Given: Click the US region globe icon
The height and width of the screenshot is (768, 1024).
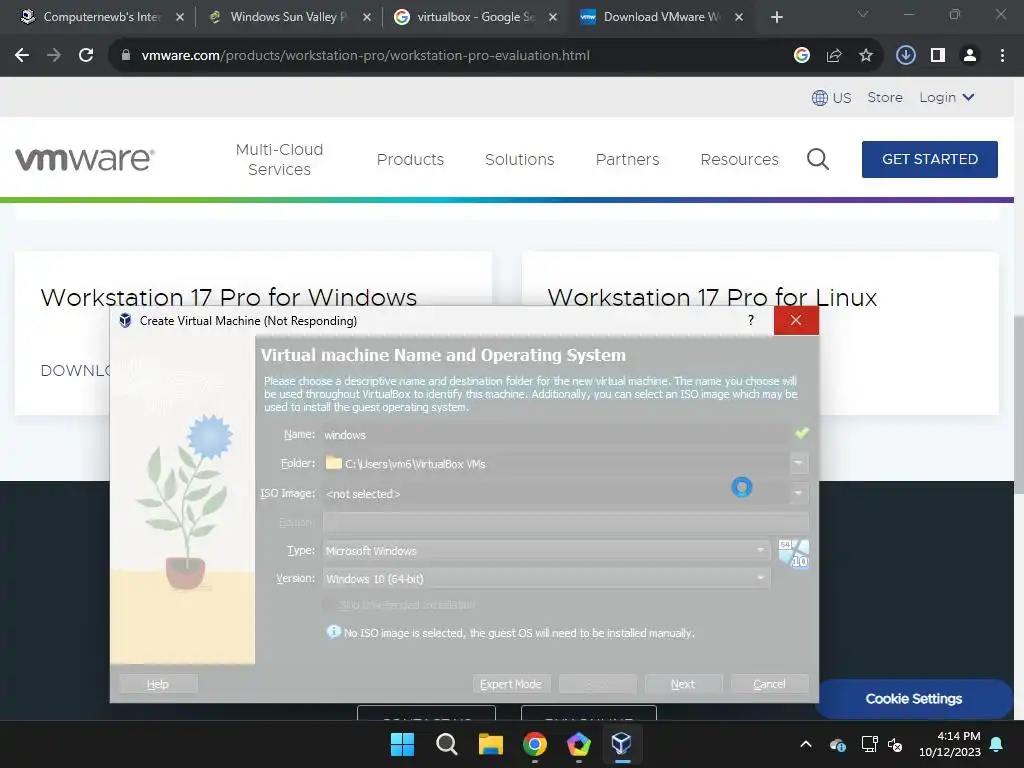Looking at the screenshot, I should (820, 98).
